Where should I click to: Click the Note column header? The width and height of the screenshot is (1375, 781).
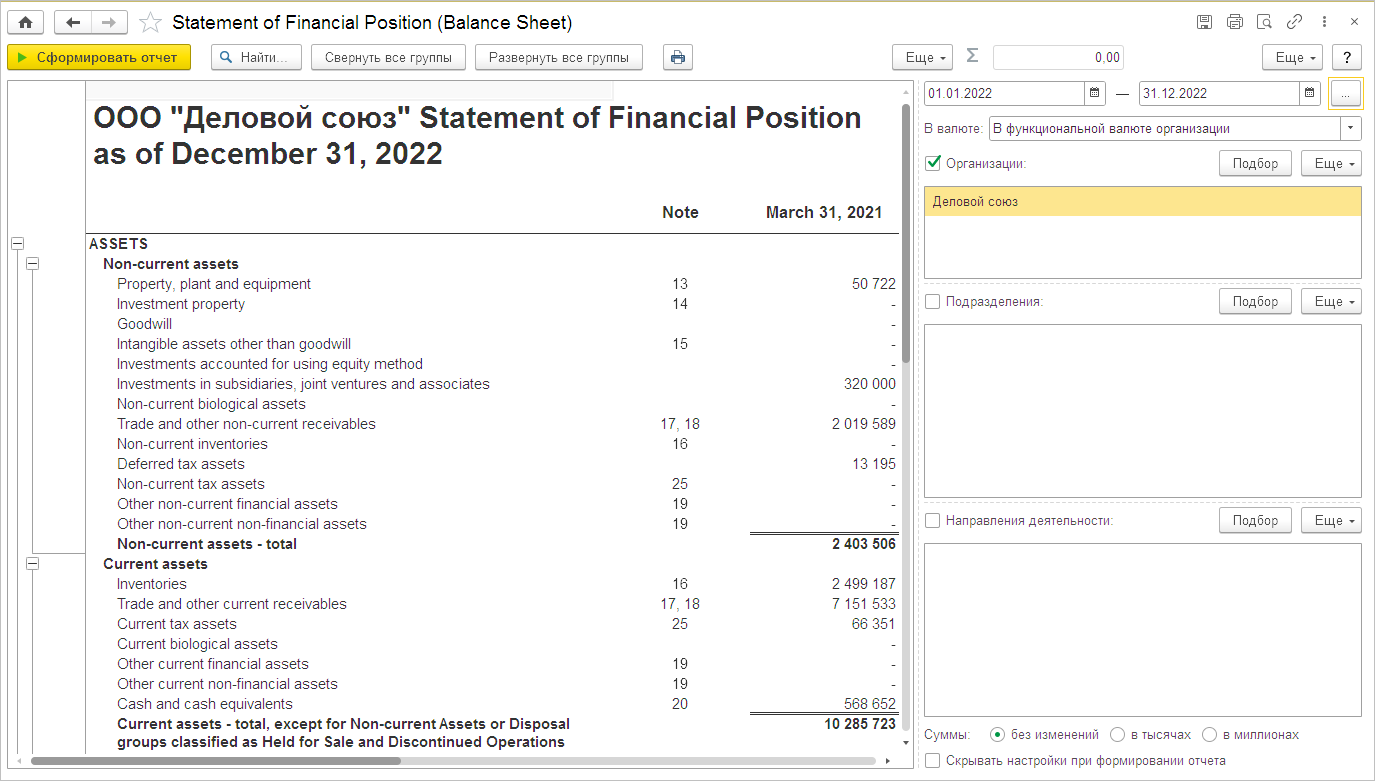(680, 212)
